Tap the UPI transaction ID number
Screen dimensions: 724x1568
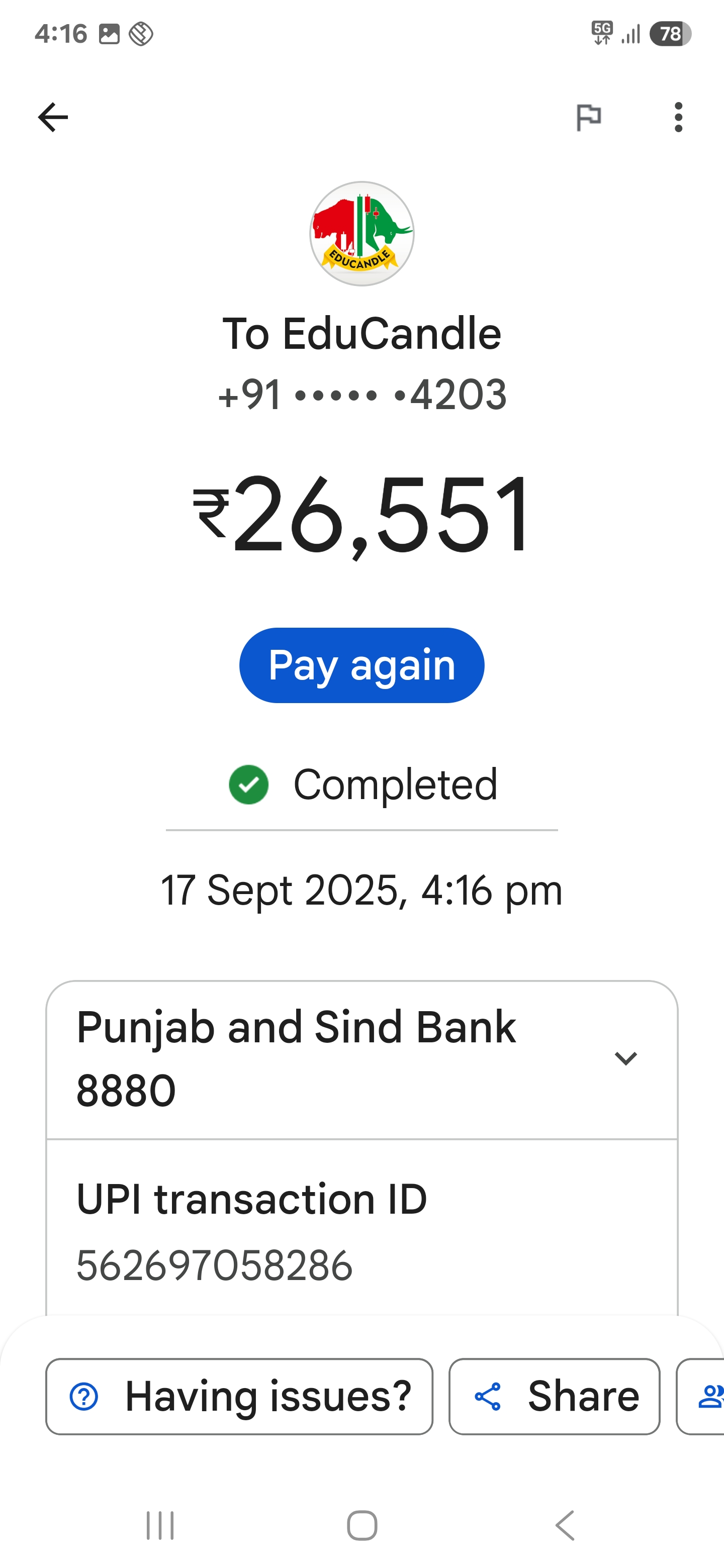pyautogui.click(x=214, y=1266)
